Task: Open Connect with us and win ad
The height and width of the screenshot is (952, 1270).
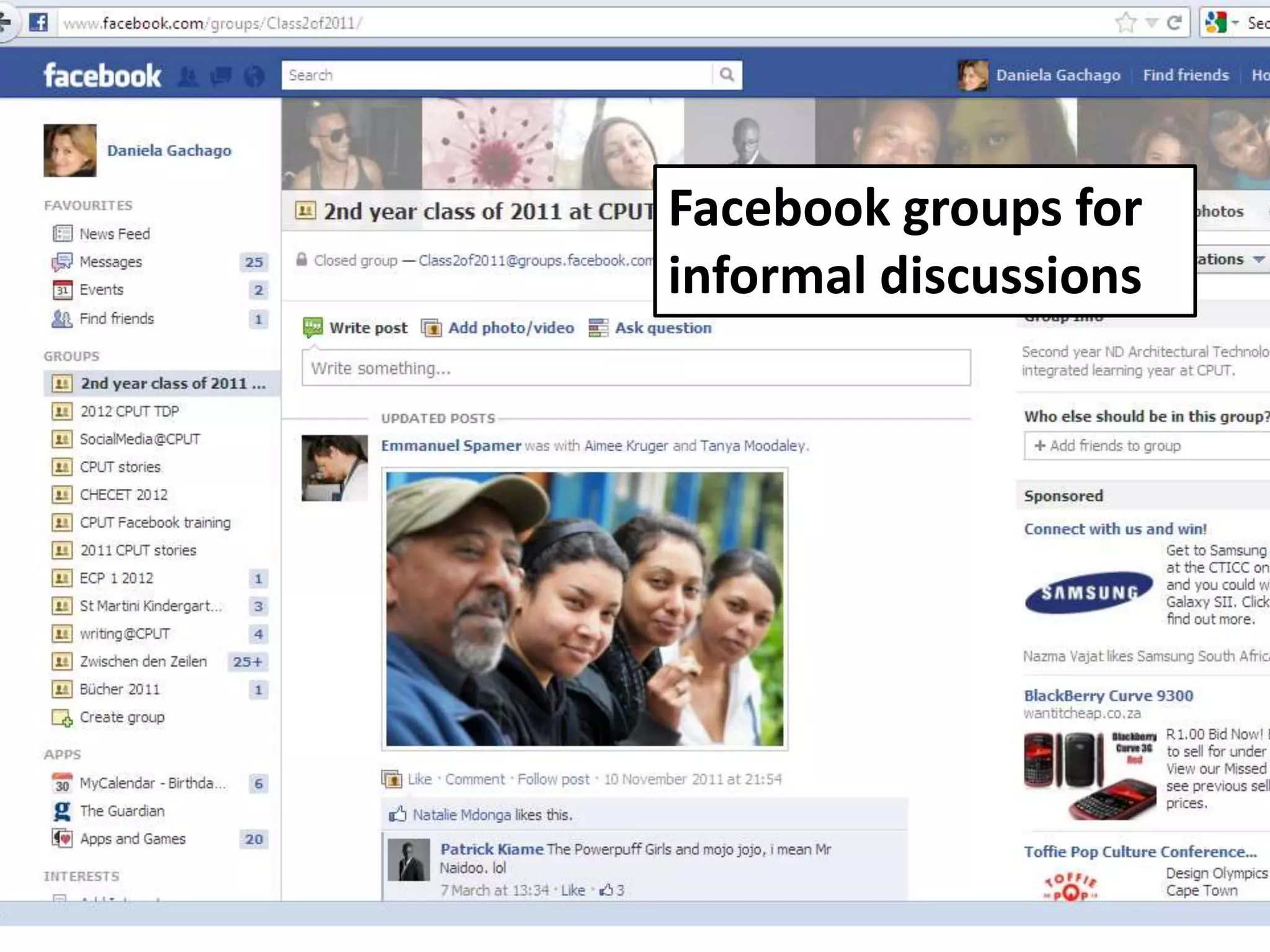Action: click(x=1115, y=529)
